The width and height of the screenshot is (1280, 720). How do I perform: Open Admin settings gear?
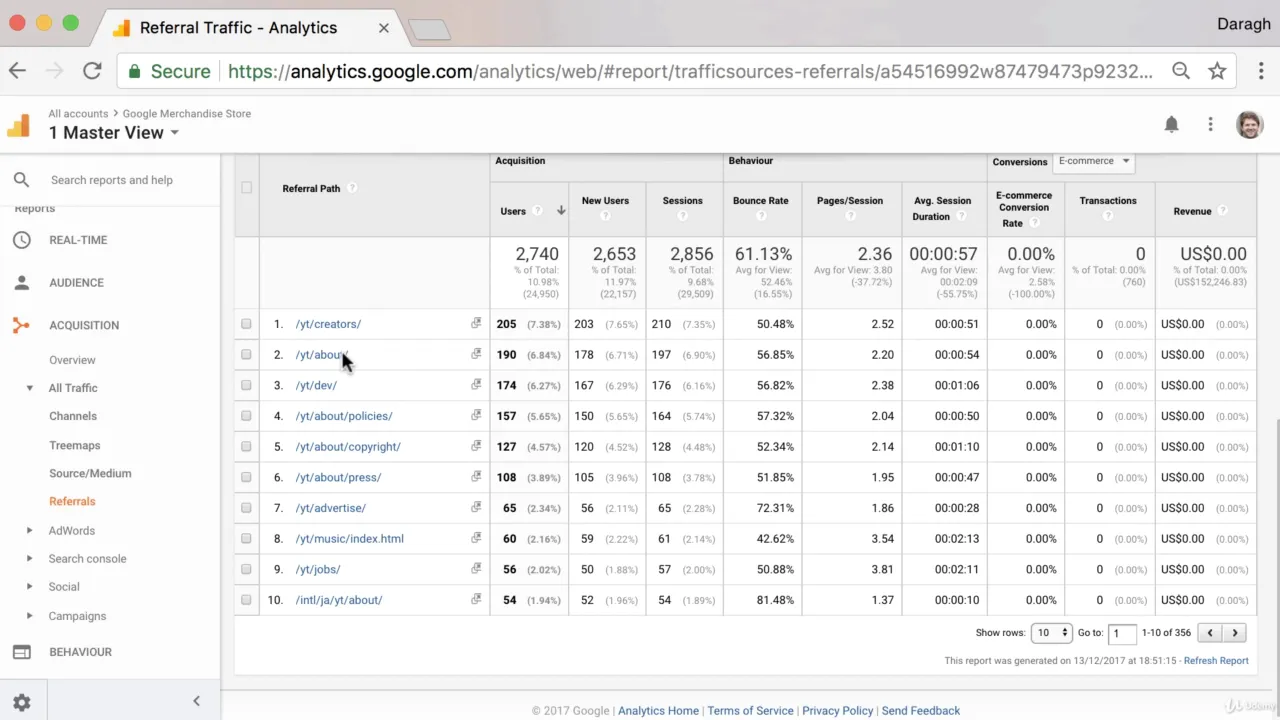tap(21, 702)
